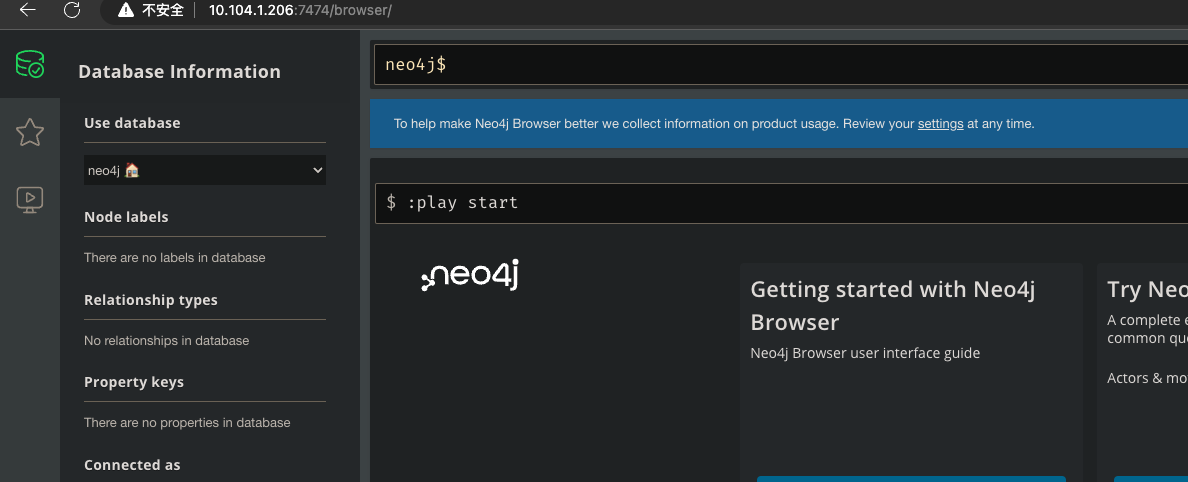This screenshot has height=482, width=1188.
Task: Select the Getting started with Neo4j Browser card
Action: coord(911,372)
